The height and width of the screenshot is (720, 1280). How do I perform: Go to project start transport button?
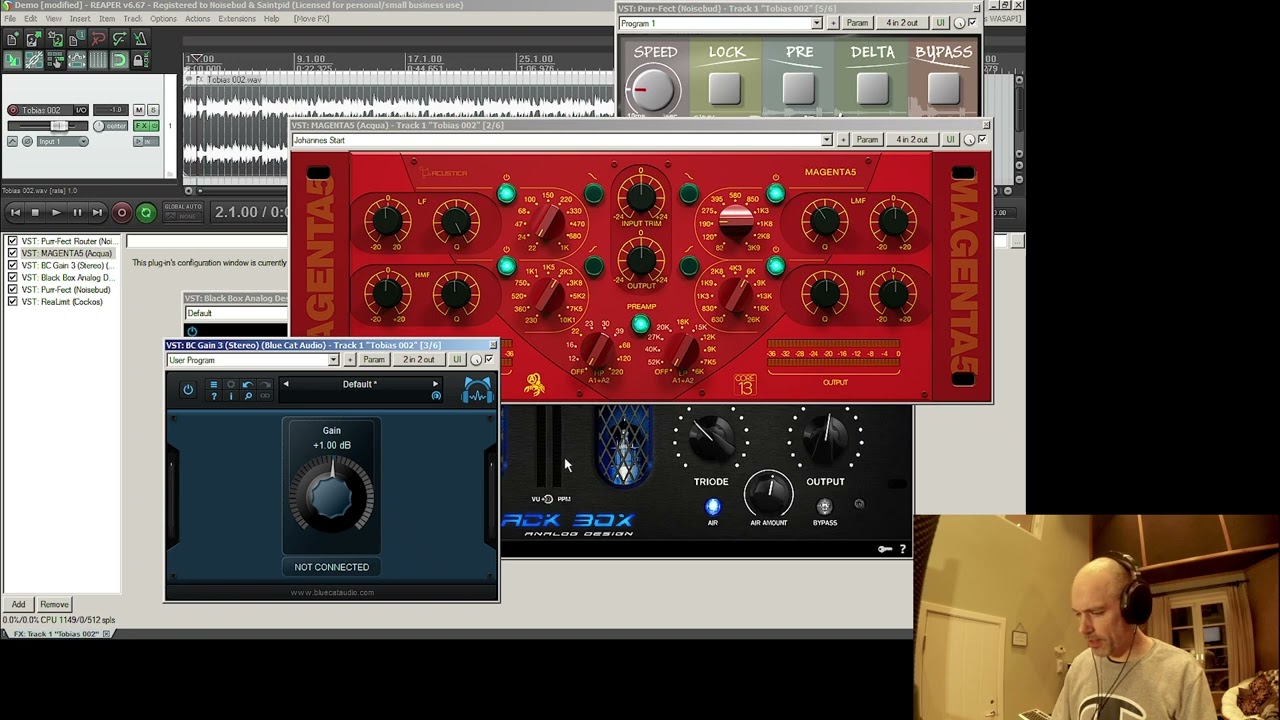point(15,212)
